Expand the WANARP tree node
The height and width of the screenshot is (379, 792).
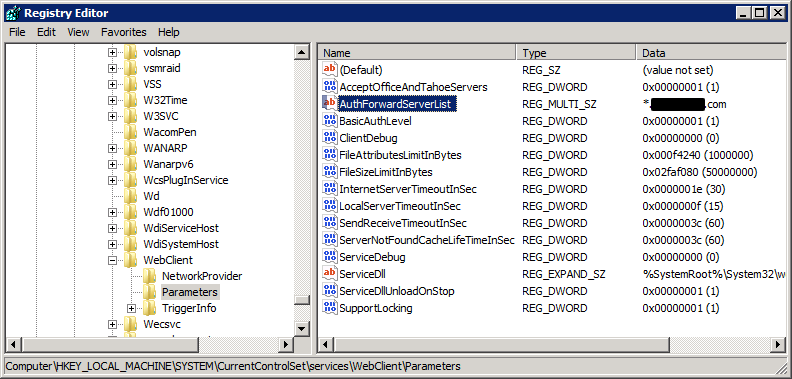click(112, 149)
